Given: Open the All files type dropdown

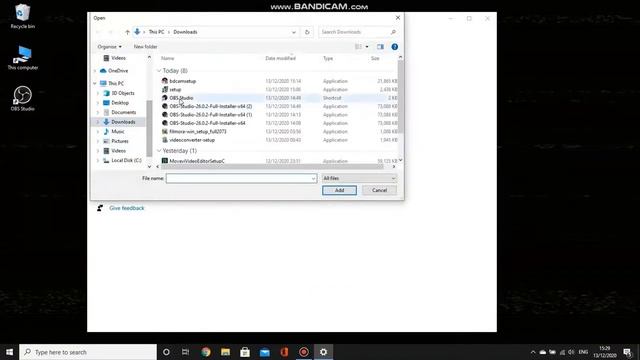Looking at the screenshot, I should 359,178.
